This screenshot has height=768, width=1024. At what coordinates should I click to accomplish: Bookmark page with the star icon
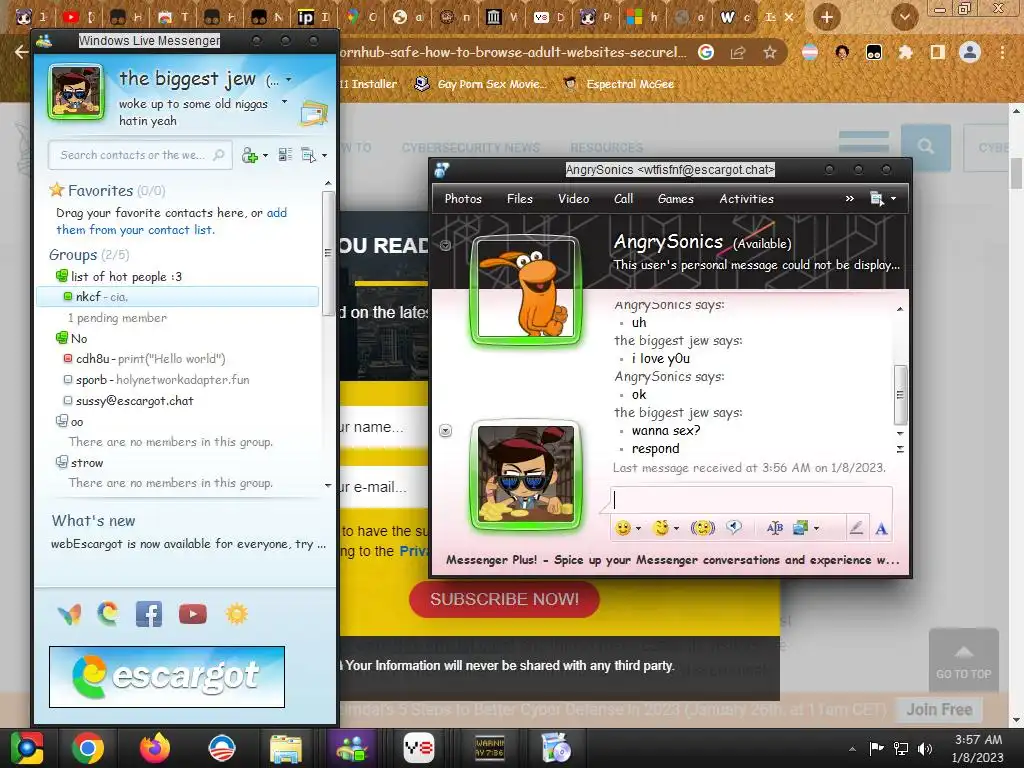(x=770, y=52)
